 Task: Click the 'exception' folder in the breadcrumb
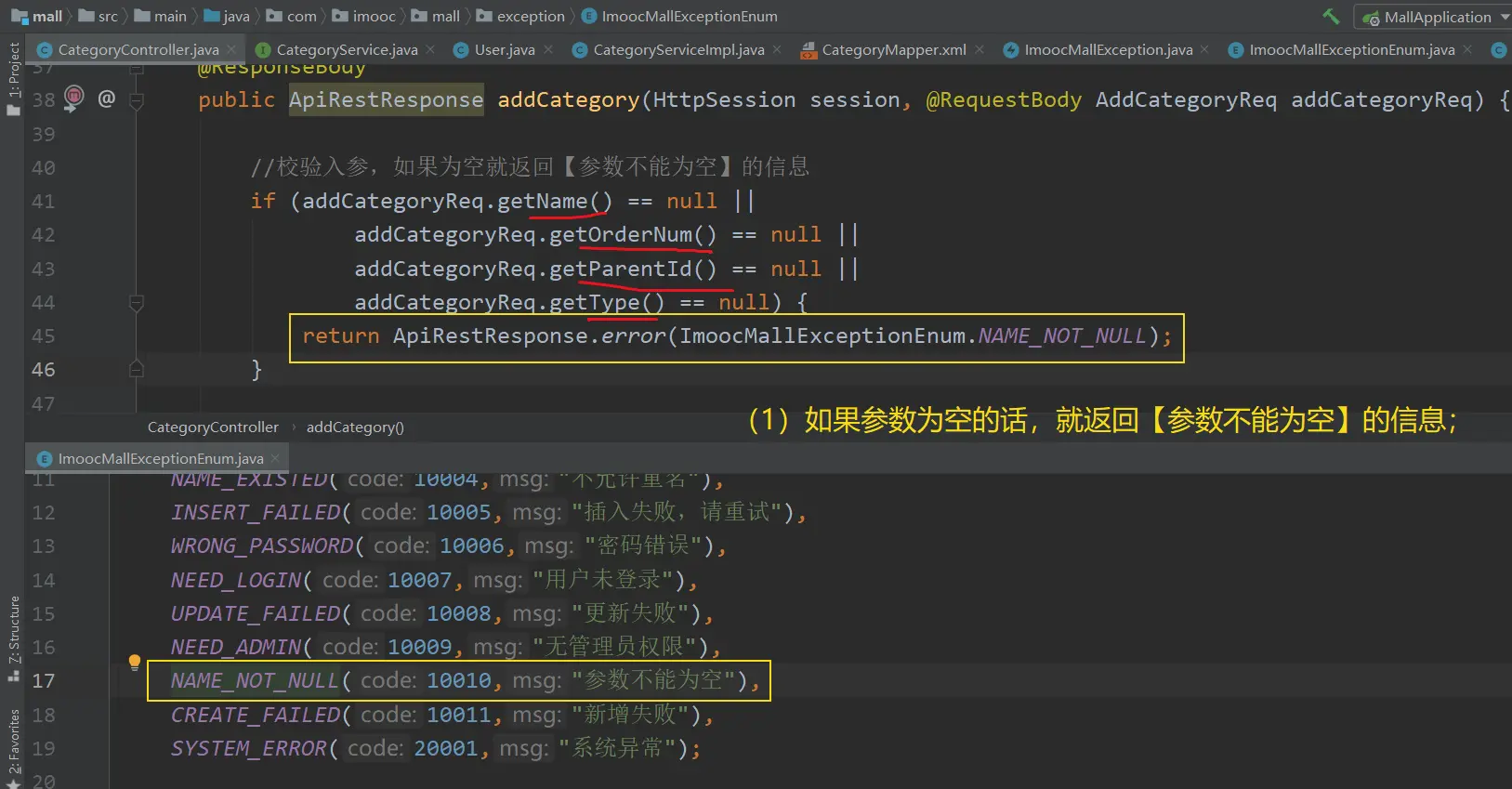(x=530, y=16)
